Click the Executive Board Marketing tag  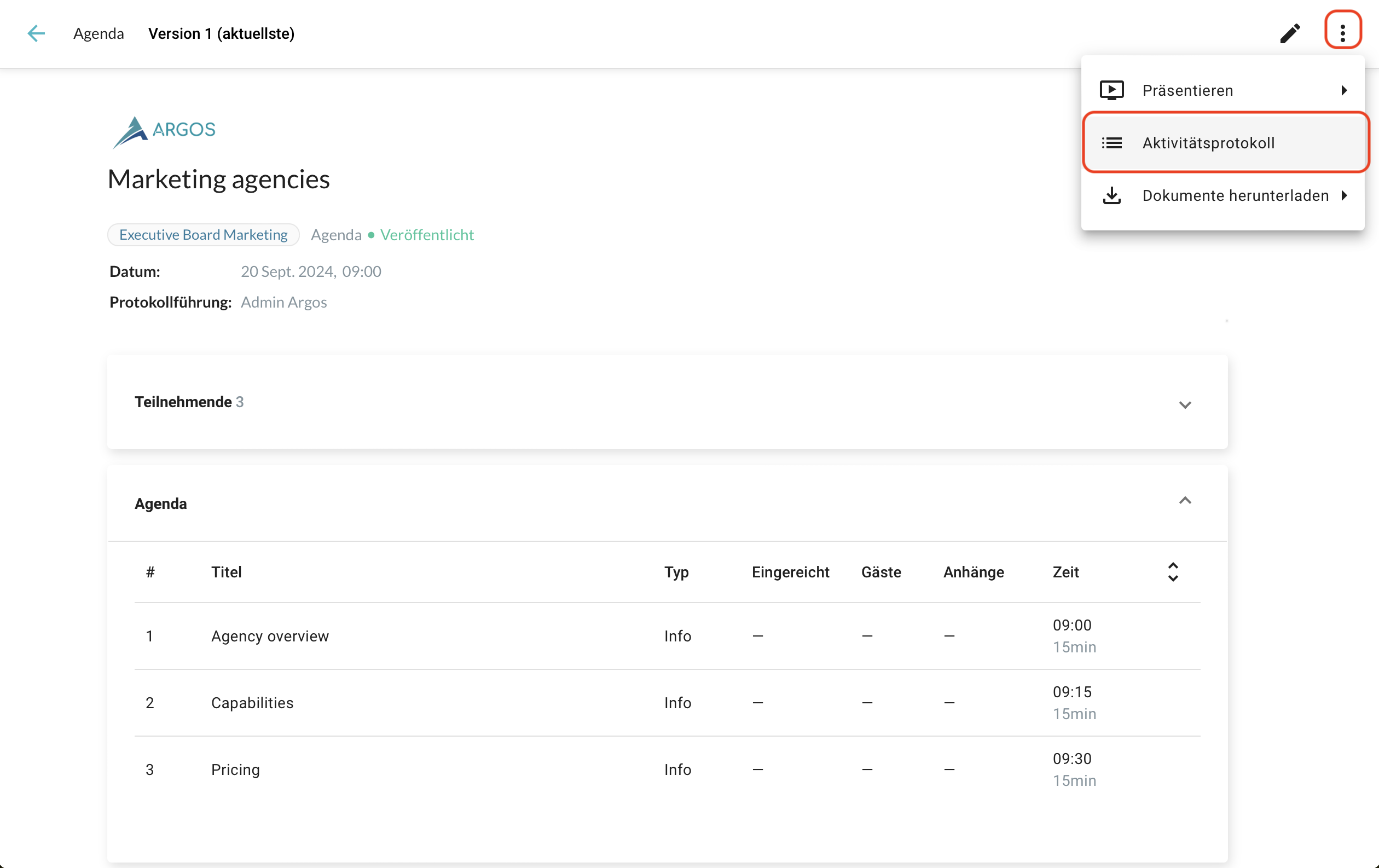[x=202, y=235]
